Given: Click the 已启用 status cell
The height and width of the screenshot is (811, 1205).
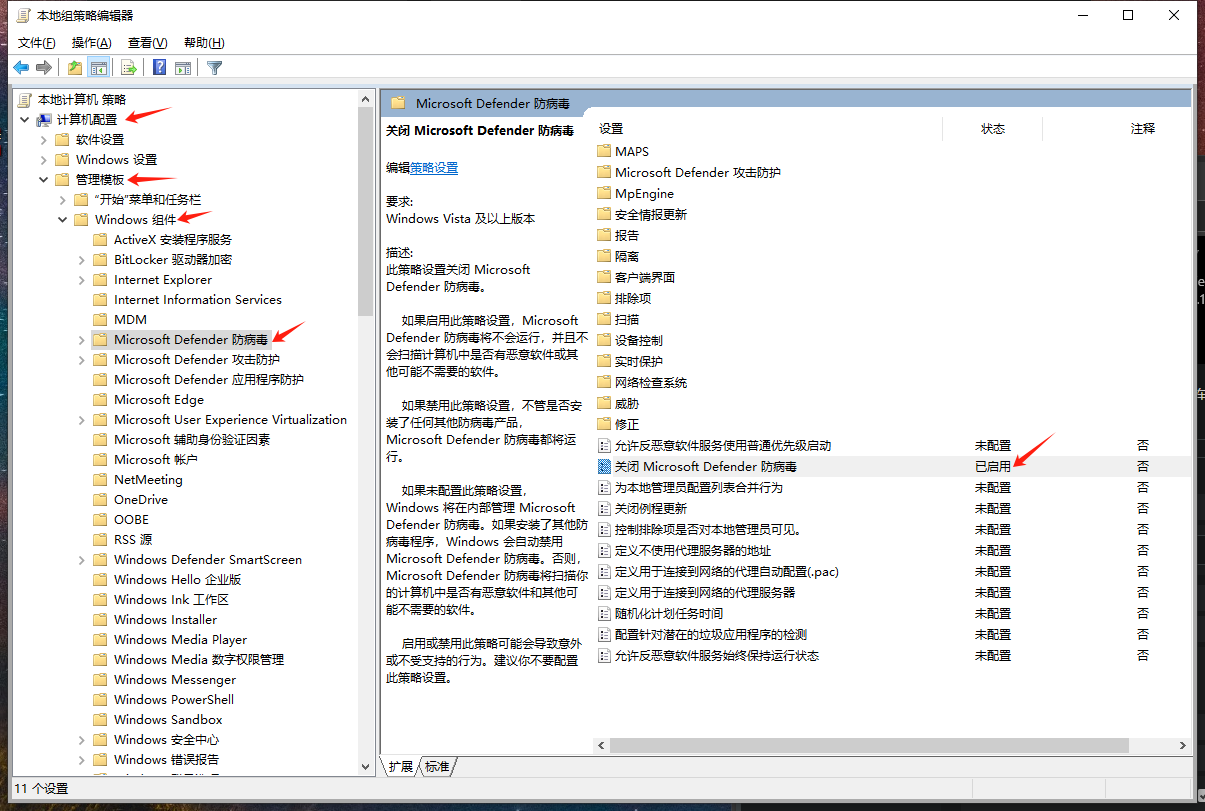Looking at the screenshot, I should tap(993, 466).
